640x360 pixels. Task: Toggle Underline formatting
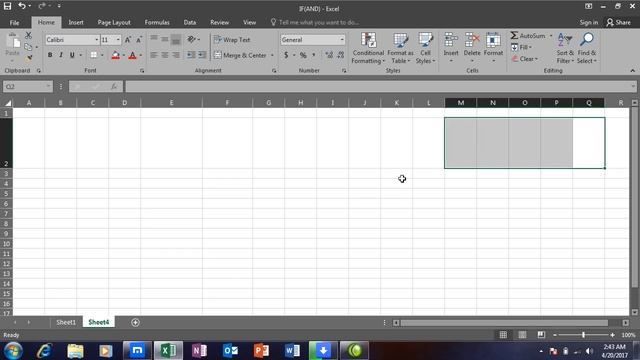click(x=72, y=55)
